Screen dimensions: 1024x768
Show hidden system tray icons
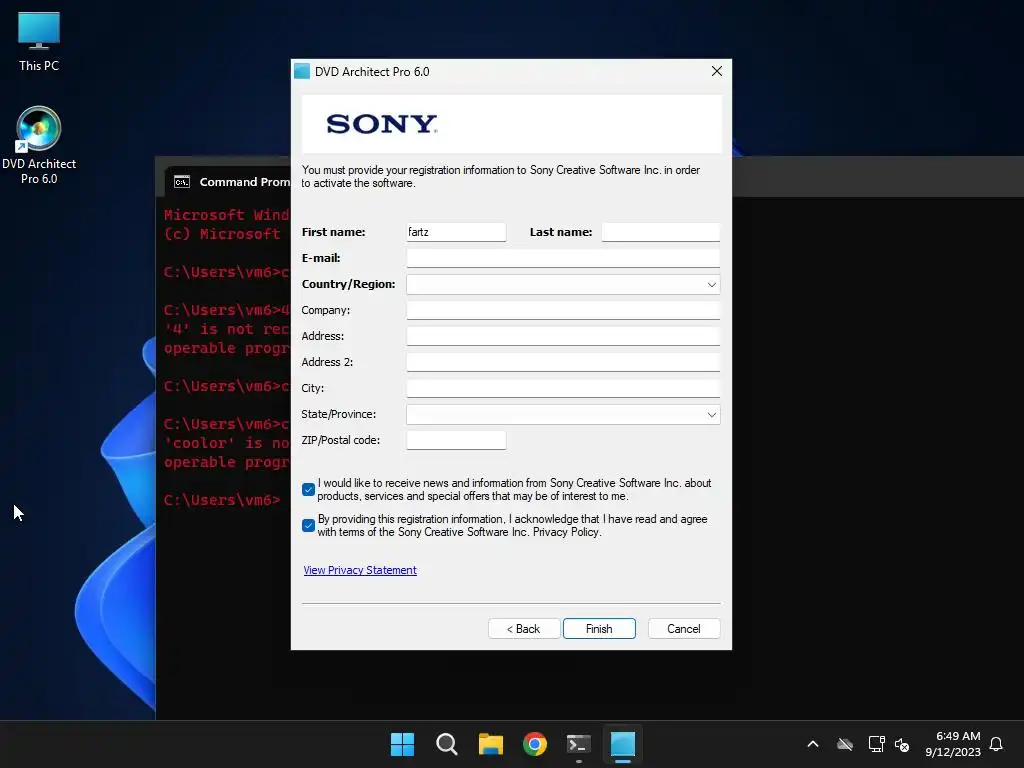(813, 744)
